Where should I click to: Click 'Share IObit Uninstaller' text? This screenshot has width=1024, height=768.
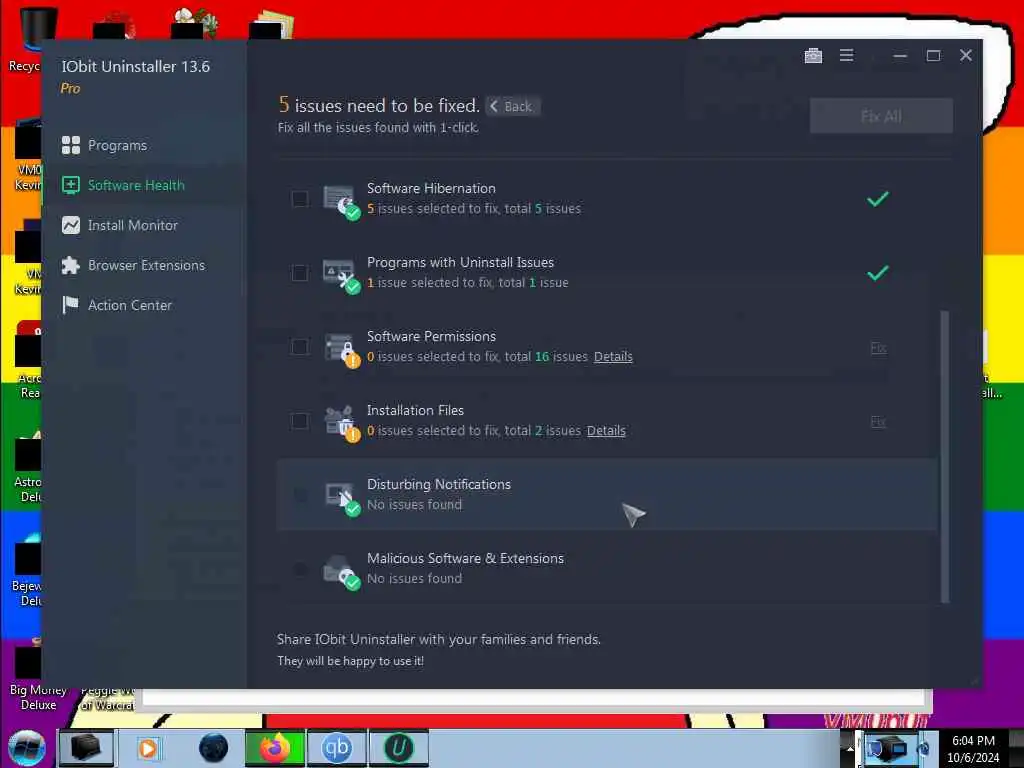(x=438, y=639)
